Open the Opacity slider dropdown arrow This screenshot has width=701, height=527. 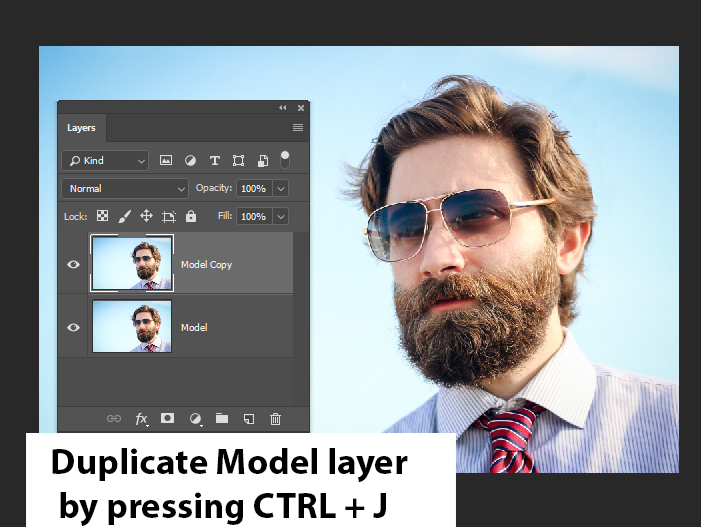pyautogui.click(x=281, y=189)
